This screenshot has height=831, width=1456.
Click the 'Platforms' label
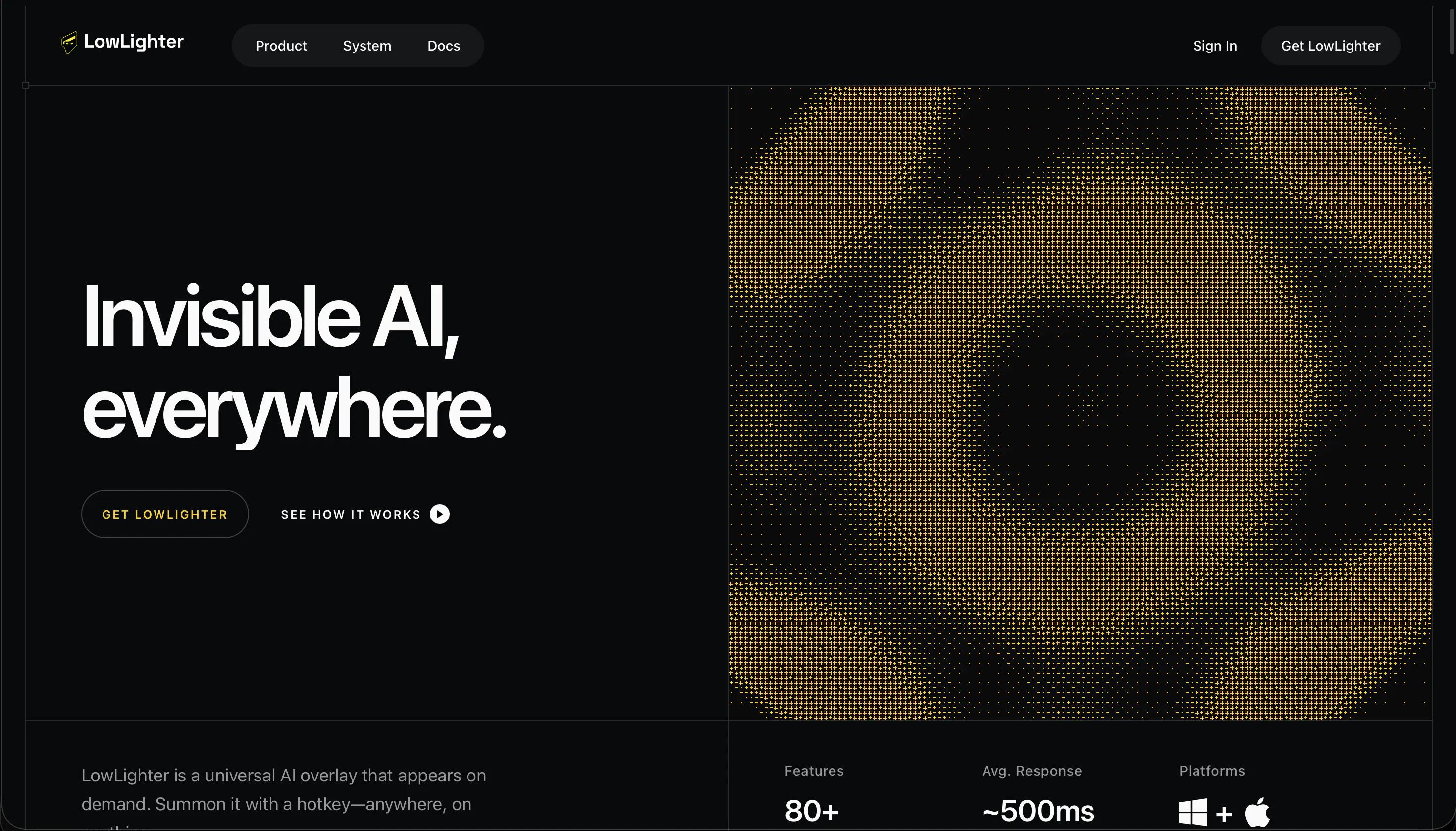(1212, 771)
